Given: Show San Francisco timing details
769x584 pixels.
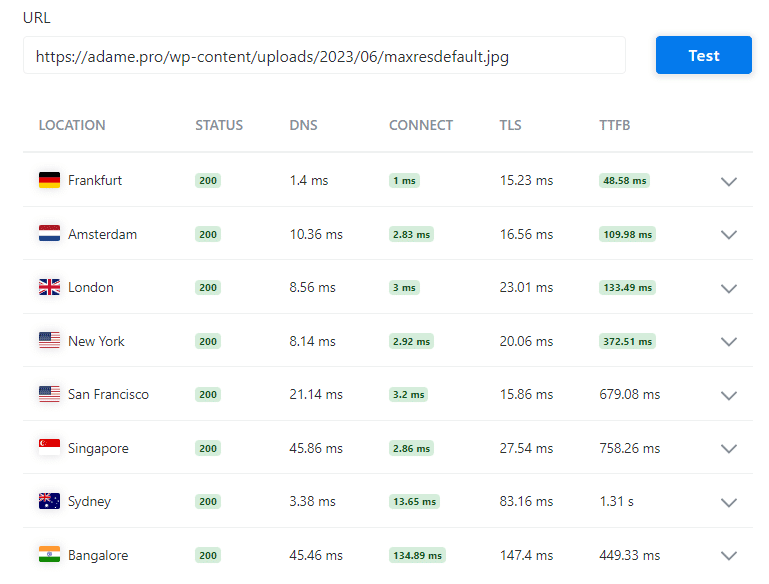Looking at the screenshot, I should click(x=729, y=395).
